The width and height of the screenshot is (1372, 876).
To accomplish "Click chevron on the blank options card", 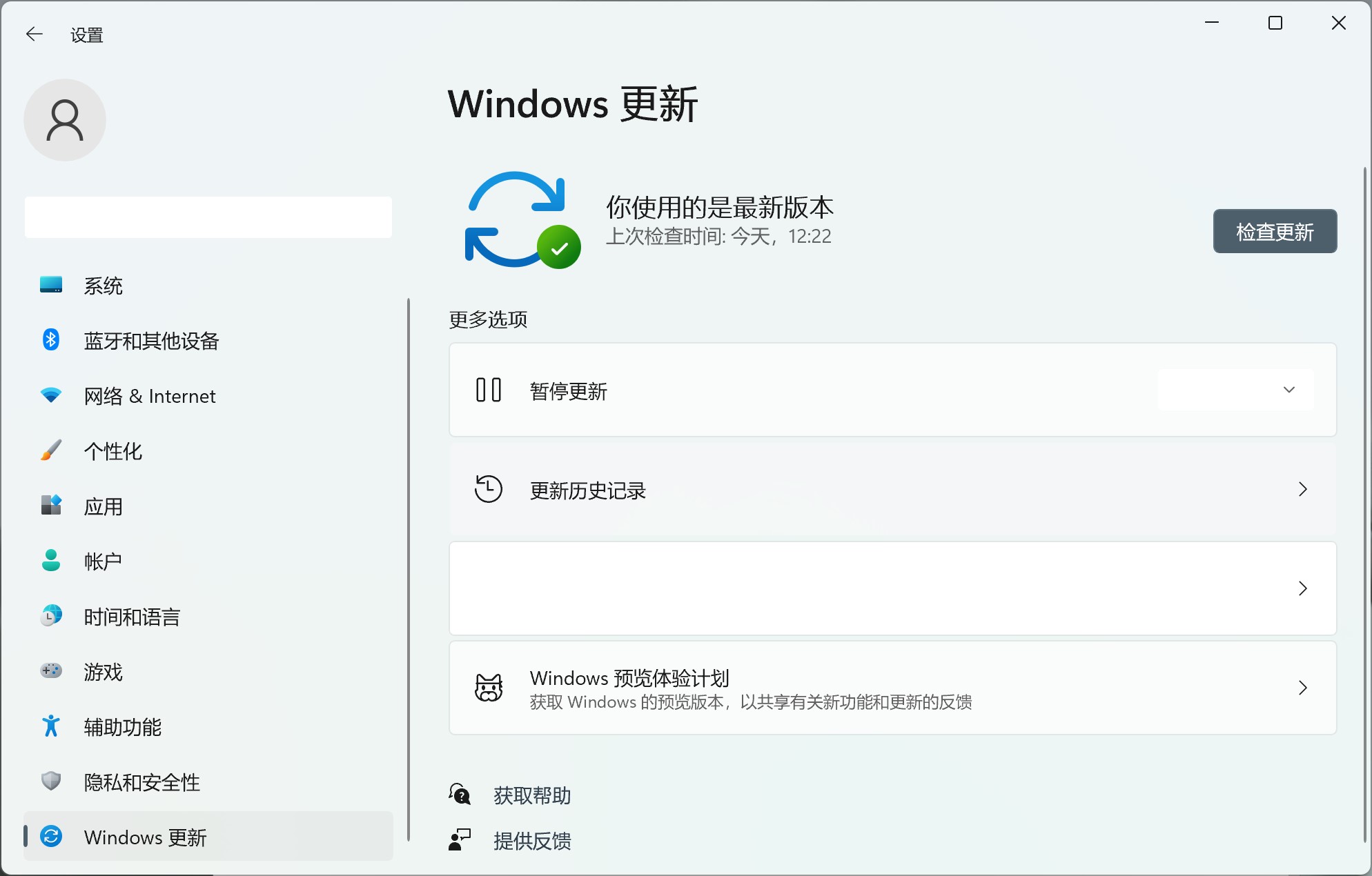I will tap(1302, 588).
